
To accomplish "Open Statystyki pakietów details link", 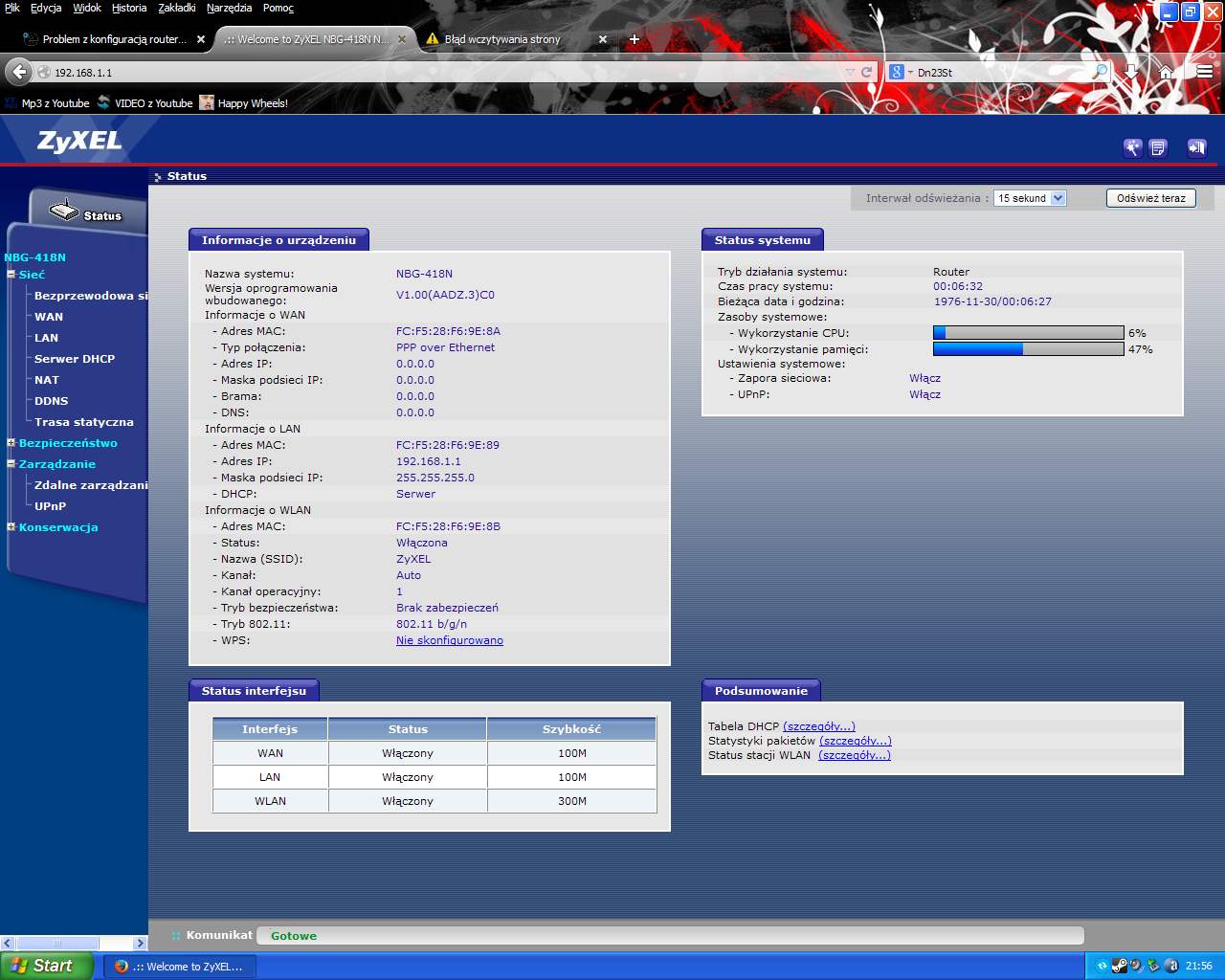I will coord(856,741).
